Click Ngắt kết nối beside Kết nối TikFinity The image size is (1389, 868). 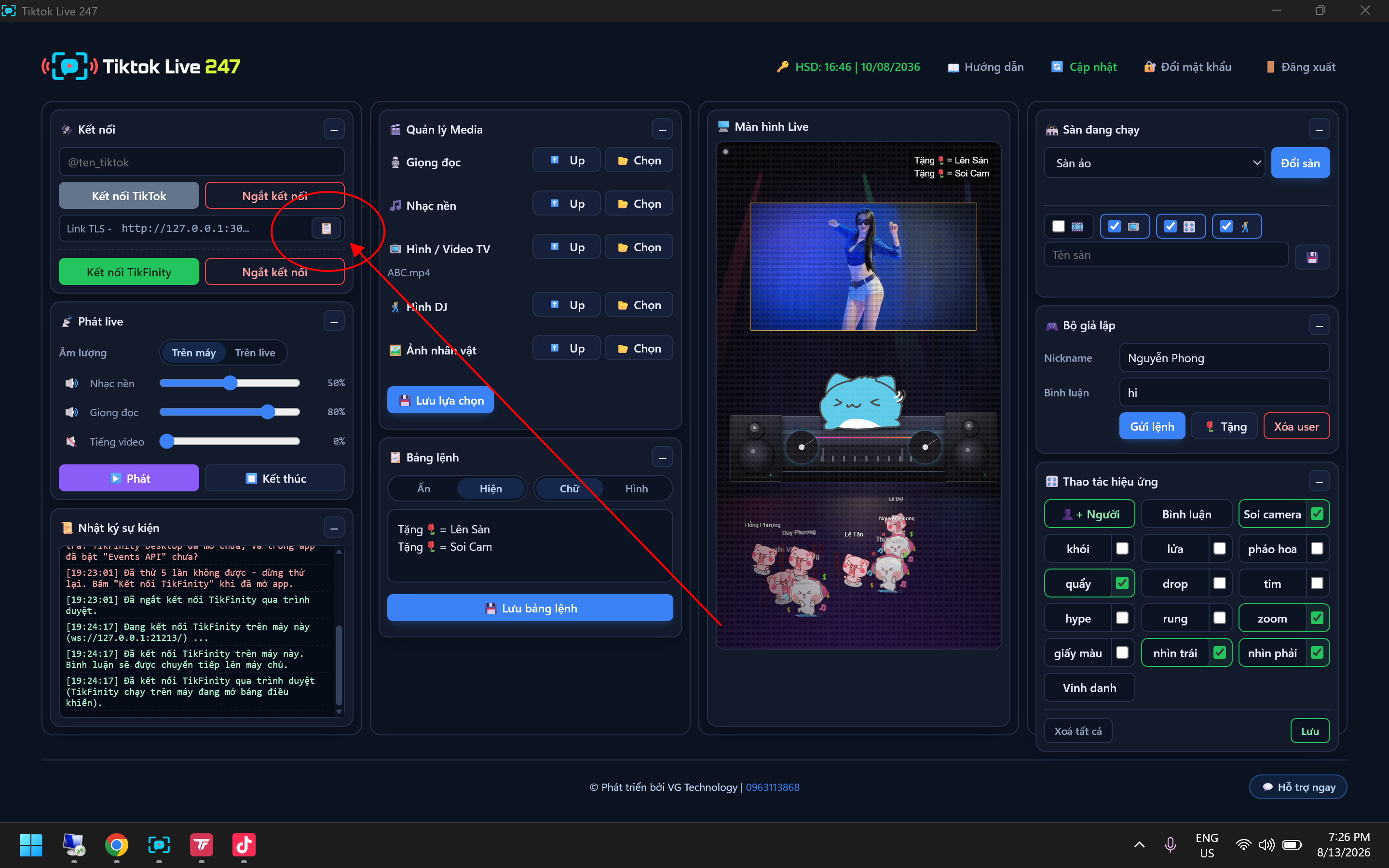pyautogui.click(x=274, y=271)
